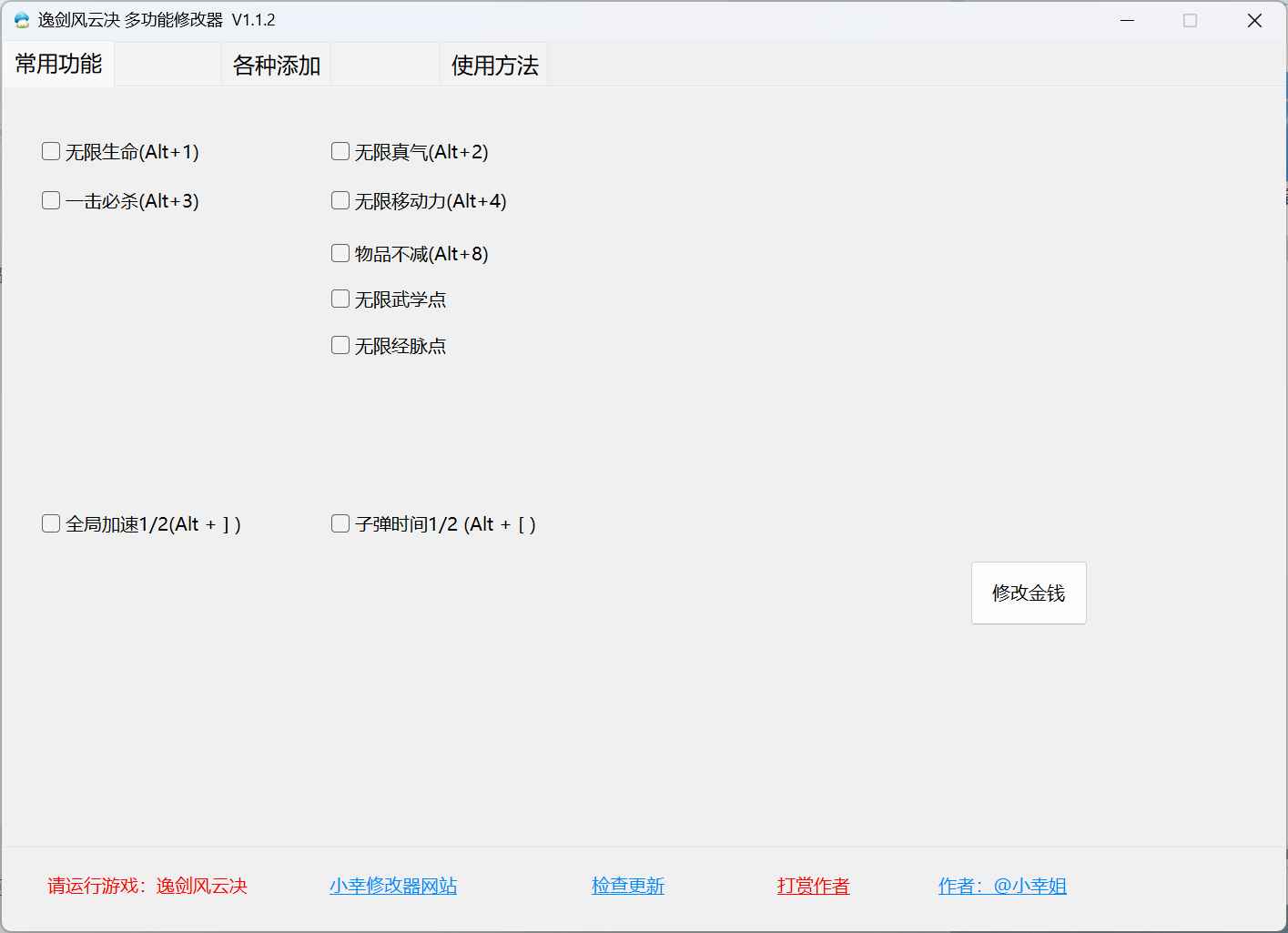Select the 常用功能 tab
1288x933 pixels.
click(x=58, y=65)
